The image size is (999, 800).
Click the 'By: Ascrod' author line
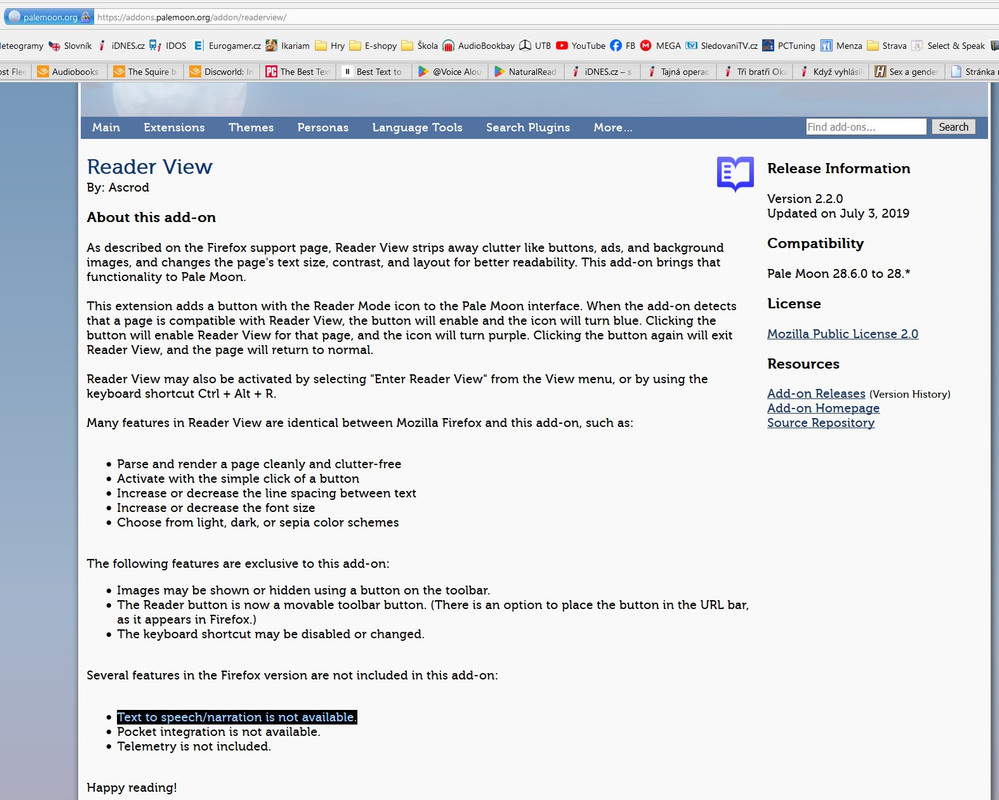tap(118, 187)
